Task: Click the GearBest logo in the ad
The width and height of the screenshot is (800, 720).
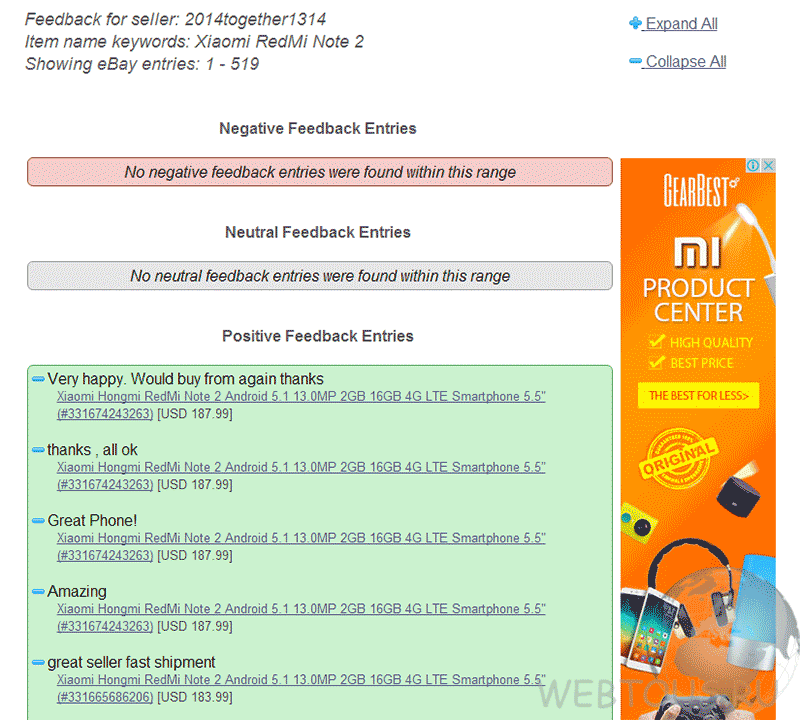Action: coord(701,191)
